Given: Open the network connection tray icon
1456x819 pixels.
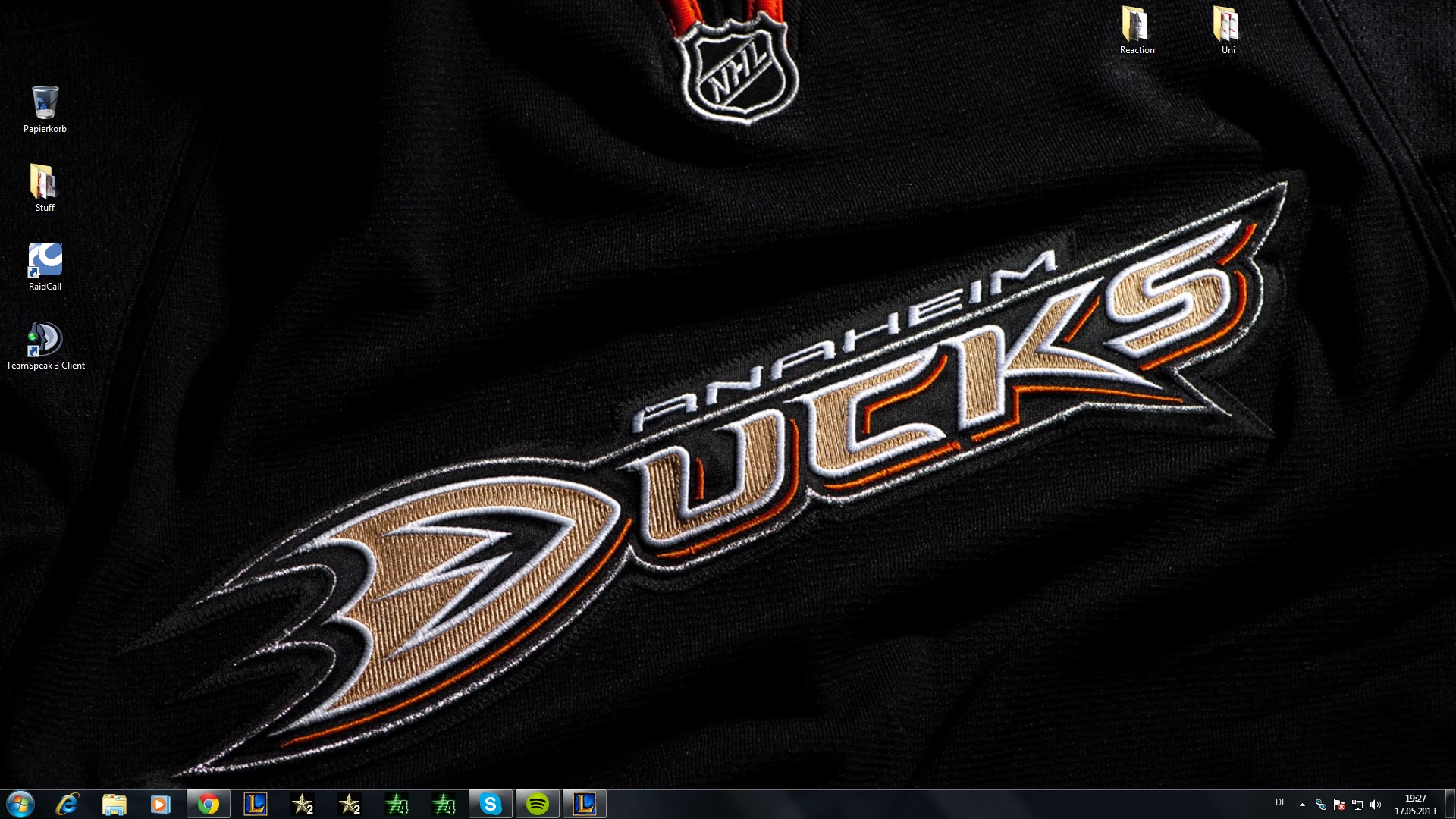Looking at the screenshot, I should (1357, 805).
